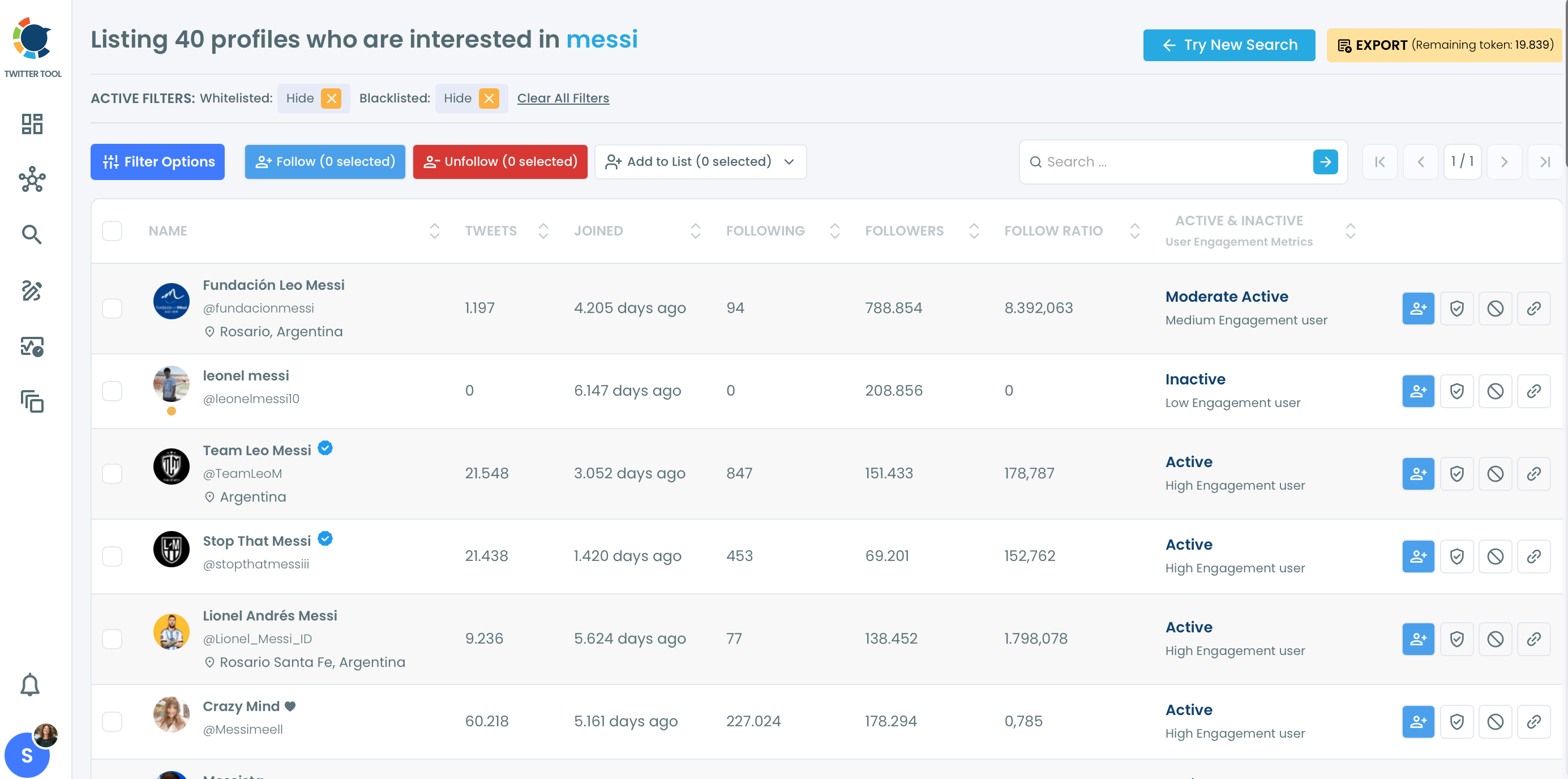
Task: Click EXPORT button
Action: tap(1445, 45)
